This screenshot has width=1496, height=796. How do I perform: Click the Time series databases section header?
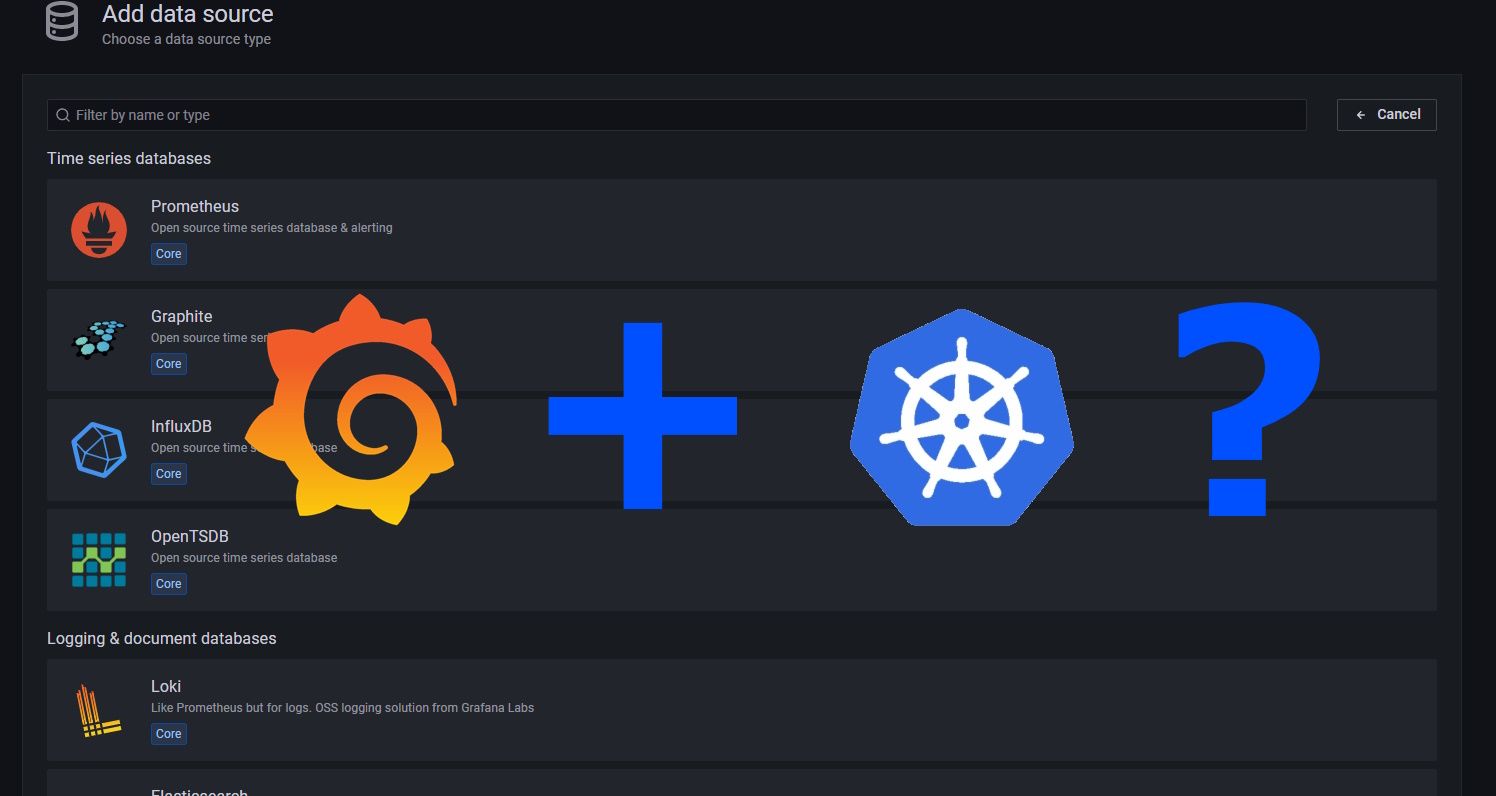point(129,158)
